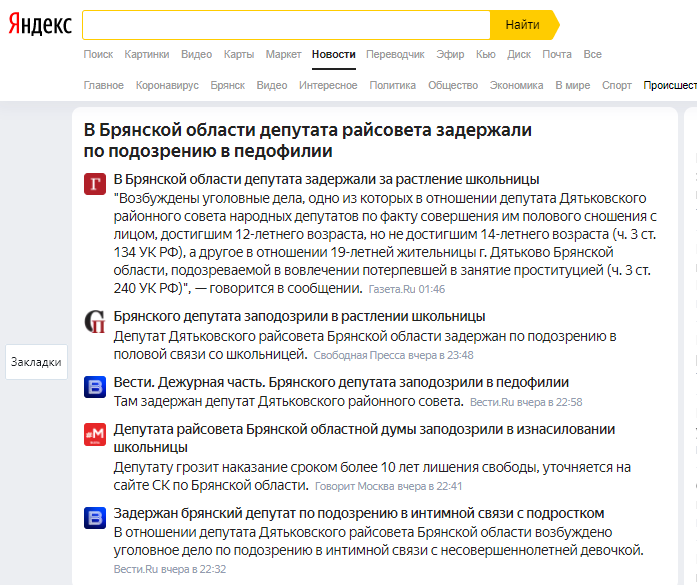697x585 pixels.
Task: Select the Общество news category
Action: (453, 85)
